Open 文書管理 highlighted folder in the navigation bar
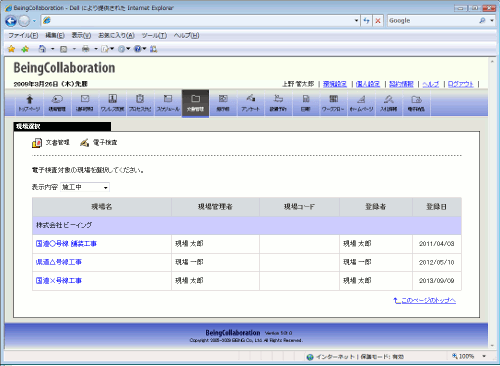 coord(195,103)
